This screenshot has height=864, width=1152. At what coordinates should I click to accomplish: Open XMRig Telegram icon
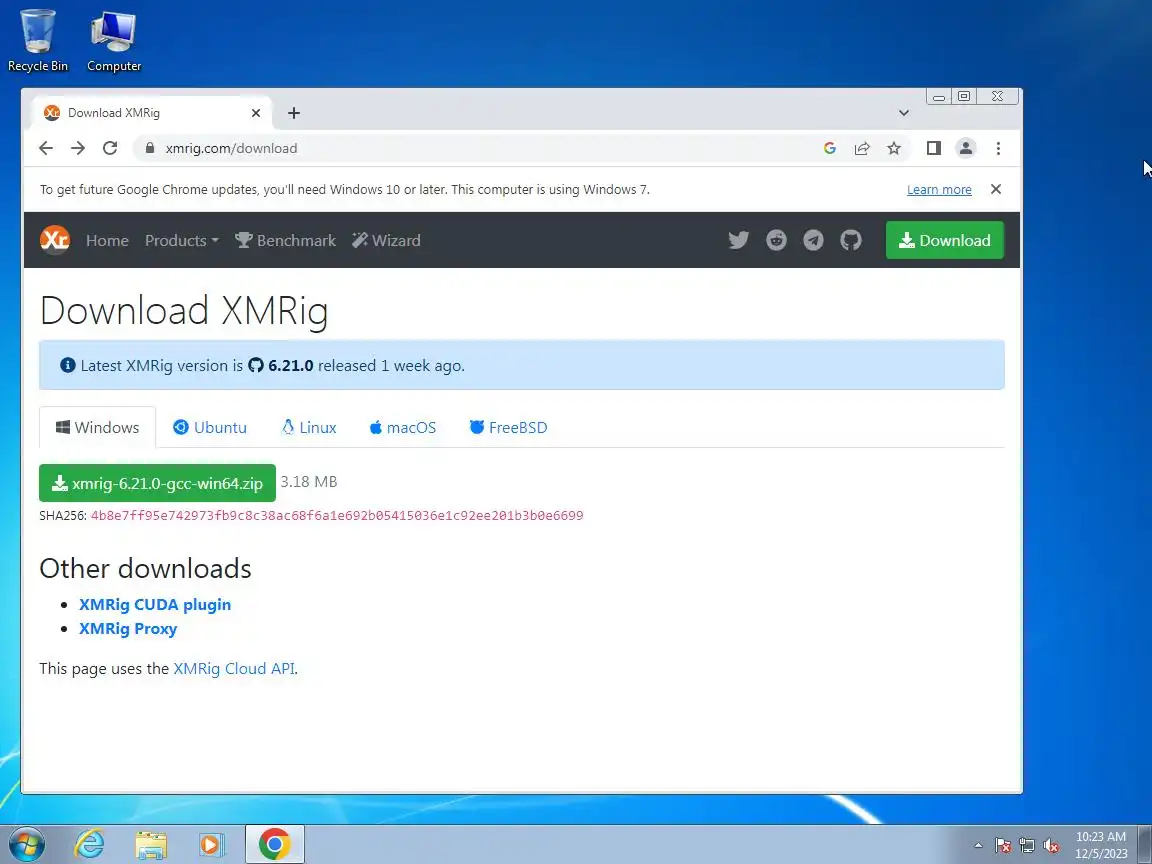(x=813, y=240)
